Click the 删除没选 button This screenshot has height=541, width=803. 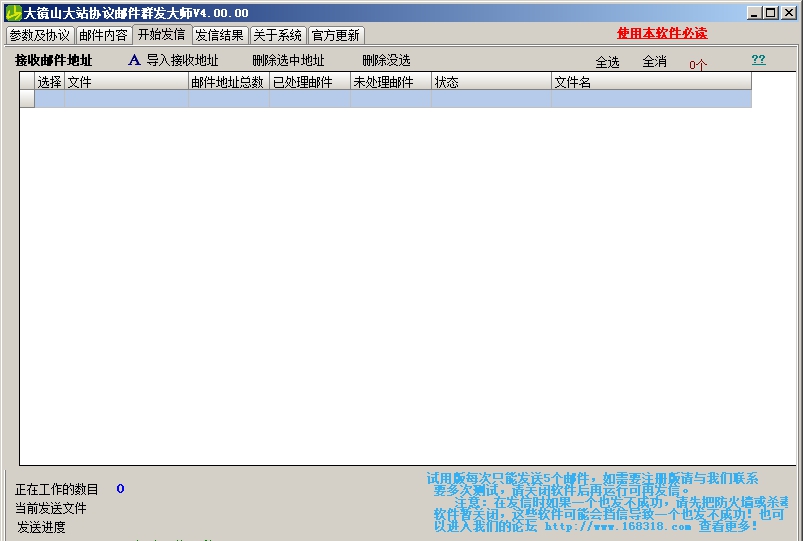point(386,61)
